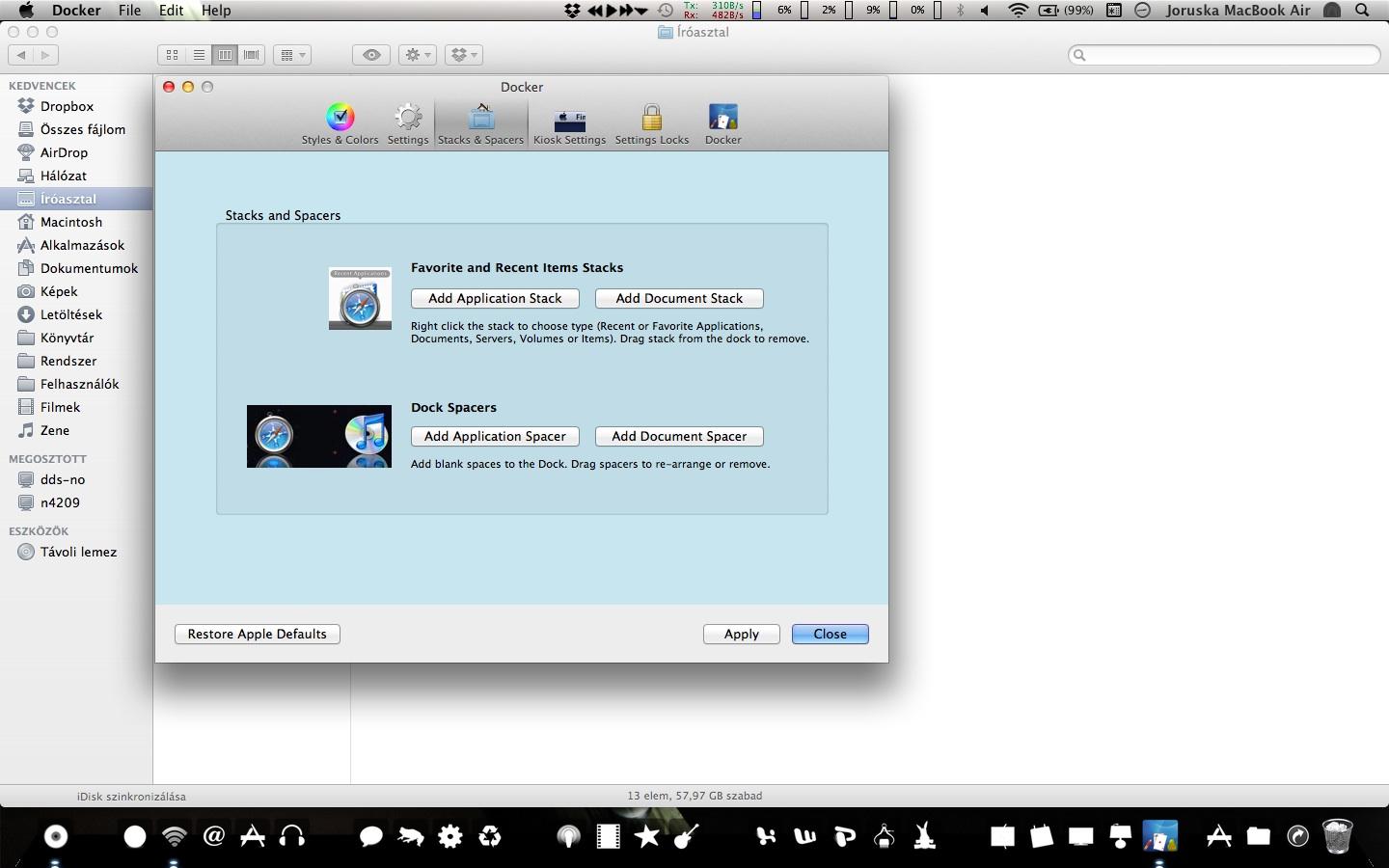
Task: Open the File menu
Action: [x=129, y=10]
